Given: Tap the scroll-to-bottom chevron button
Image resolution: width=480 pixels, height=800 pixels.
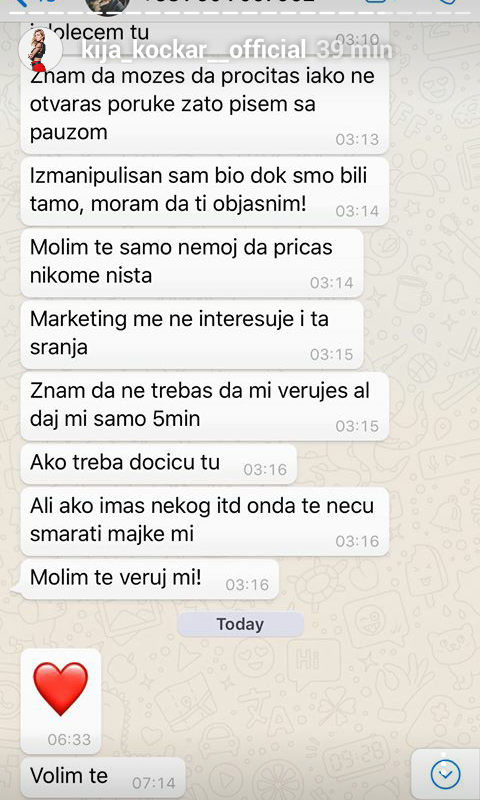Looking at the screenshot, I should click(x=445, y=774).
